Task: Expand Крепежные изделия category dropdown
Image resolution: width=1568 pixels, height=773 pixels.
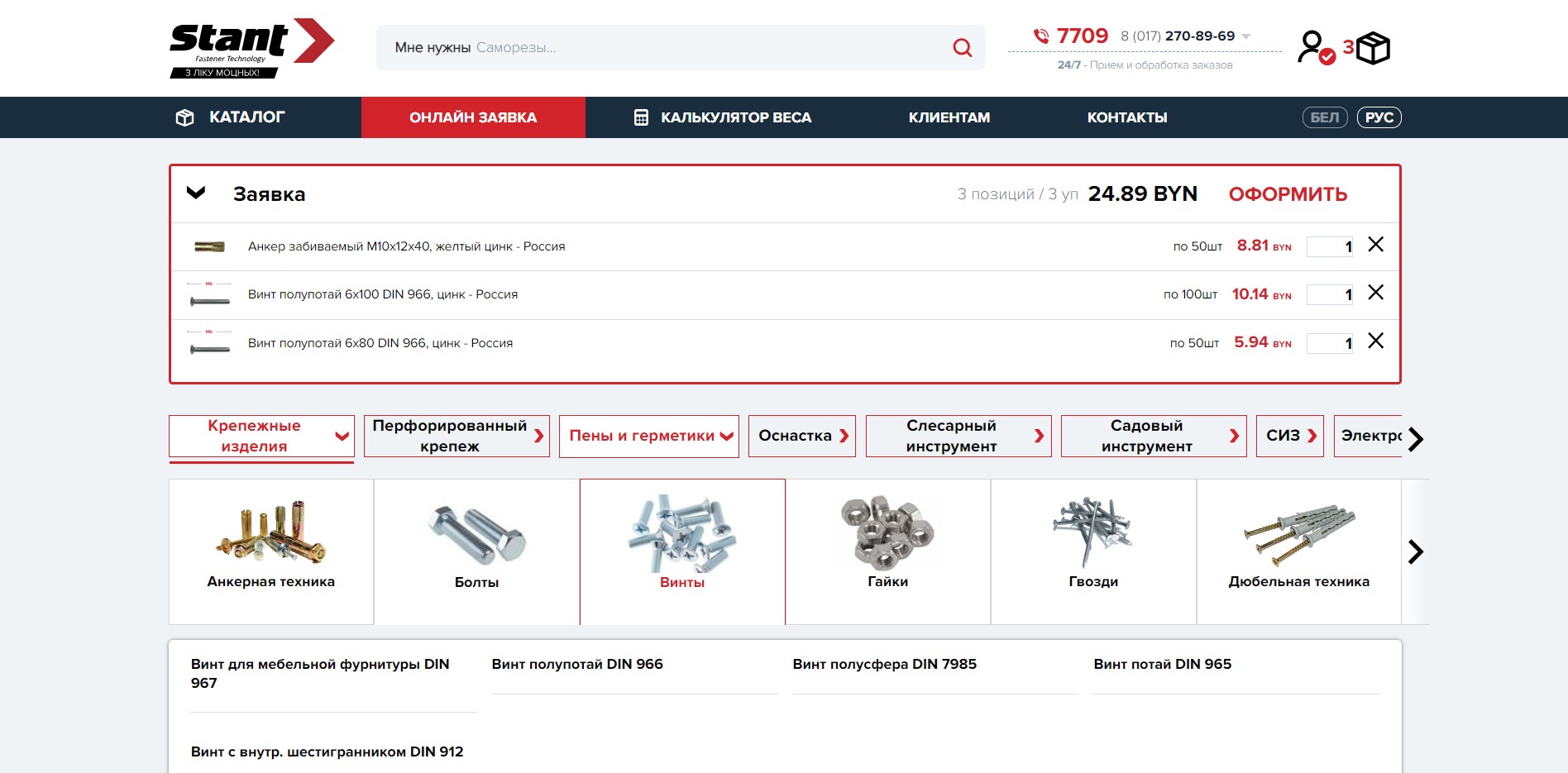Action: point(342,437)
